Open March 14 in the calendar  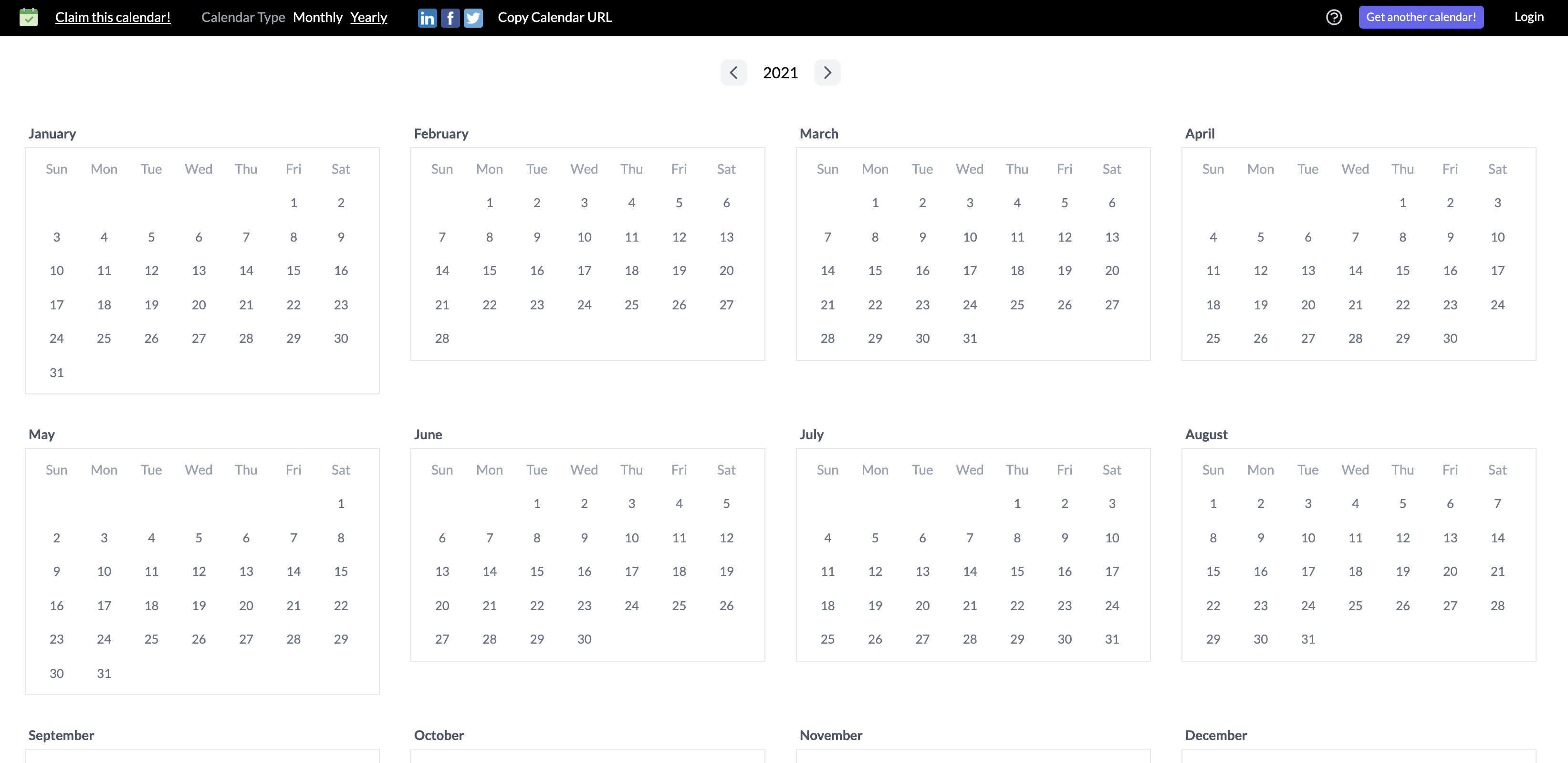pyautogui.click(x=827, y=270)
